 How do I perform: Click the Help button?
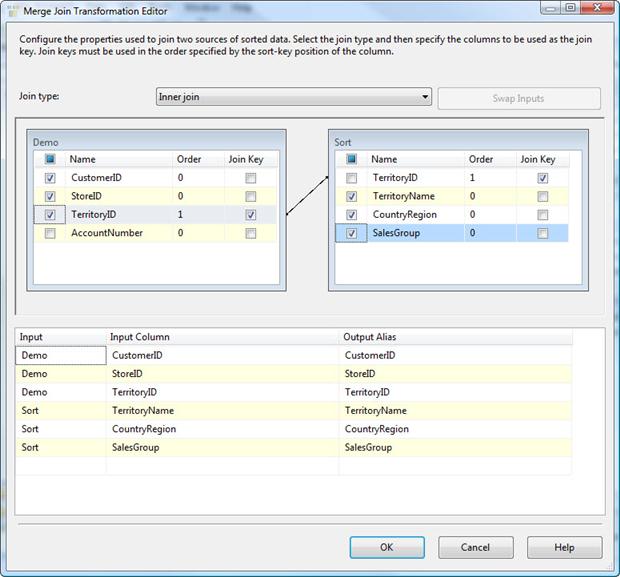(565, 547)
